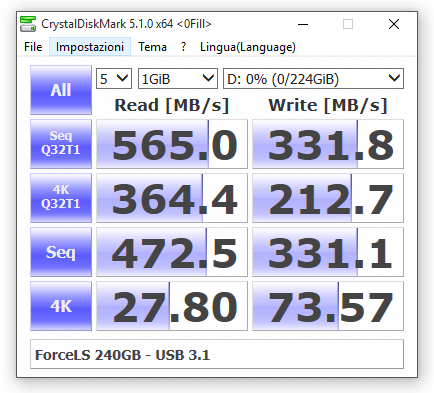Click the Seq read result 472.5
This screenshot has width=434, height=393.
[x=172, y=252]
